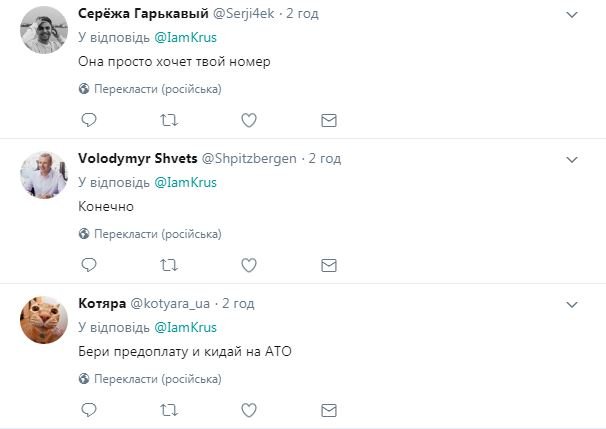Share Volodymyr Shvets' tweet by message

pos(328,265)
